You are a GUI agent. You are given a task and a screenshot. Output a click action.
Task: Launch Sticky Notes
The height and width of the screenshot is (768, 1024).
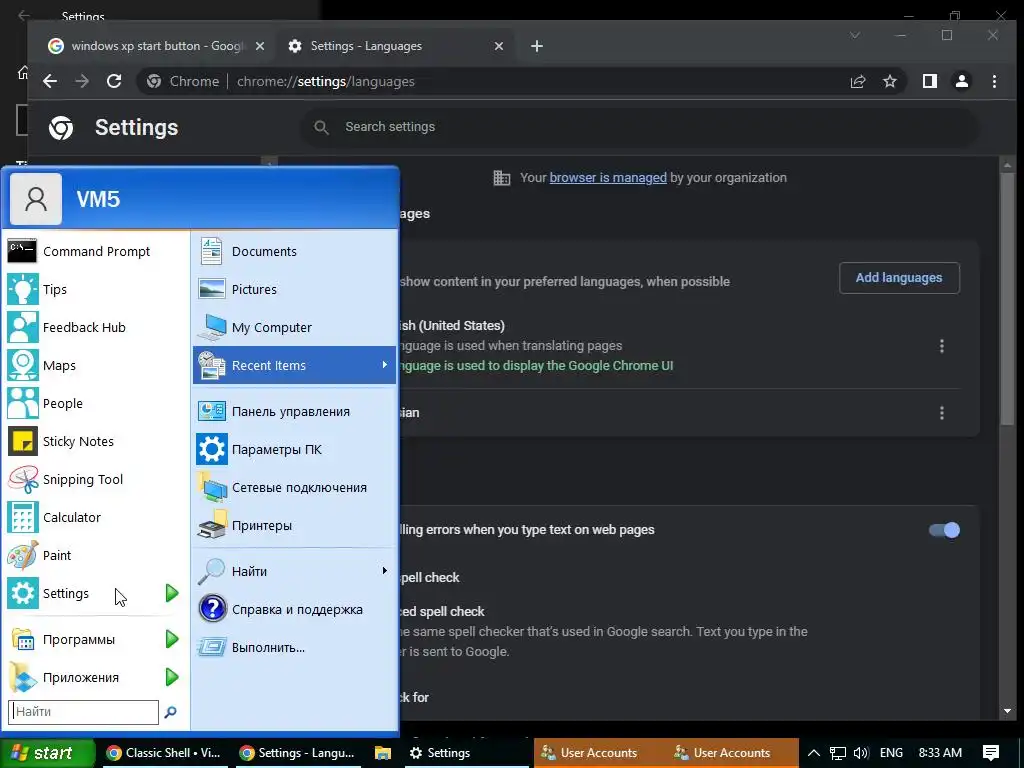(x=95, y=441)
